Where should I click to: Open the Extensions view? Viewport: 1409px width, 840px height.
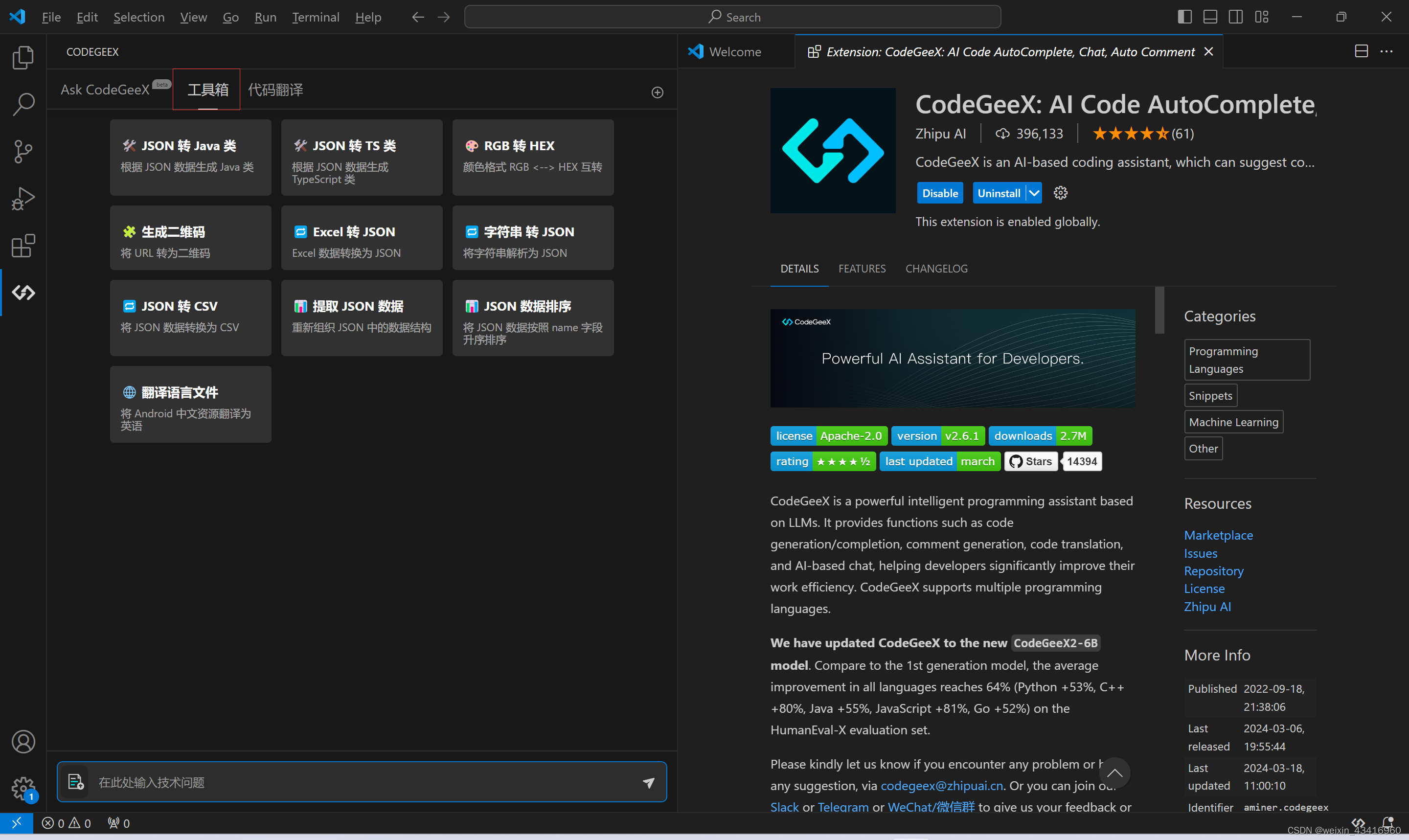(x=23, y=246)
